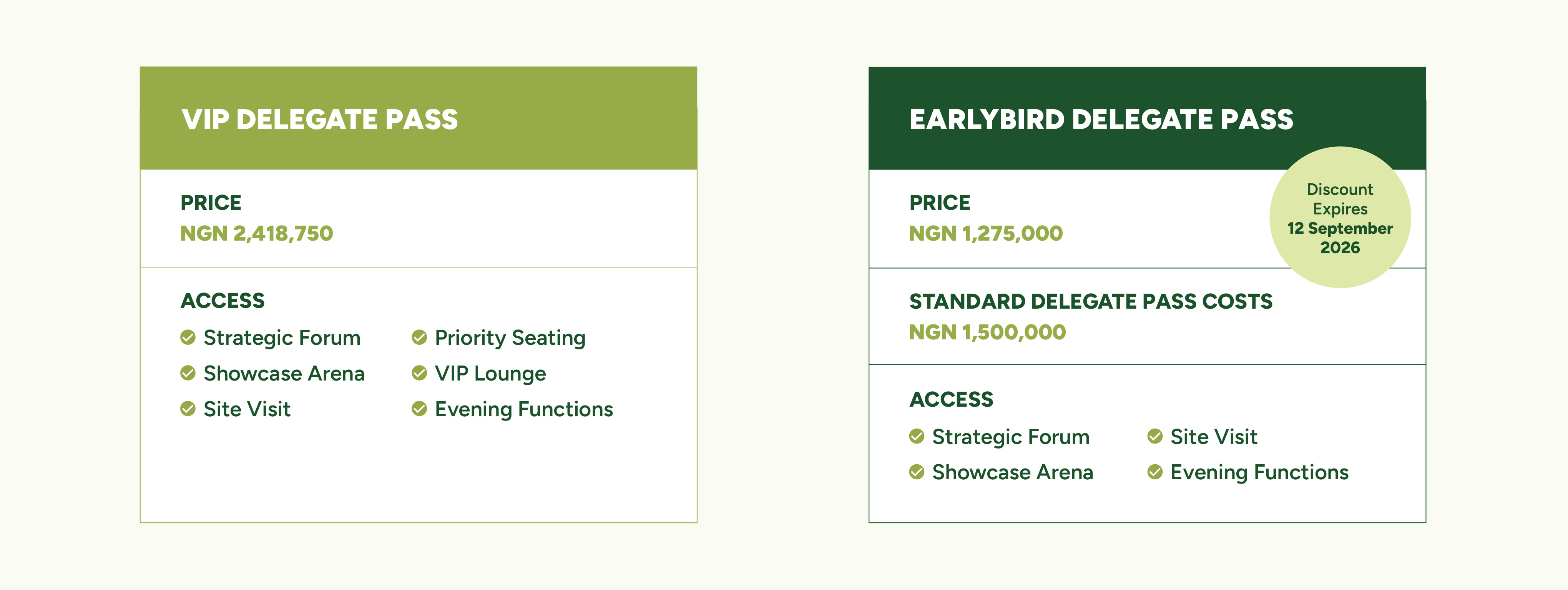This screenshot has width=1568, height=590.
Task: Select the VIP Delegate Pass header
Action: [x=418, y=118]
